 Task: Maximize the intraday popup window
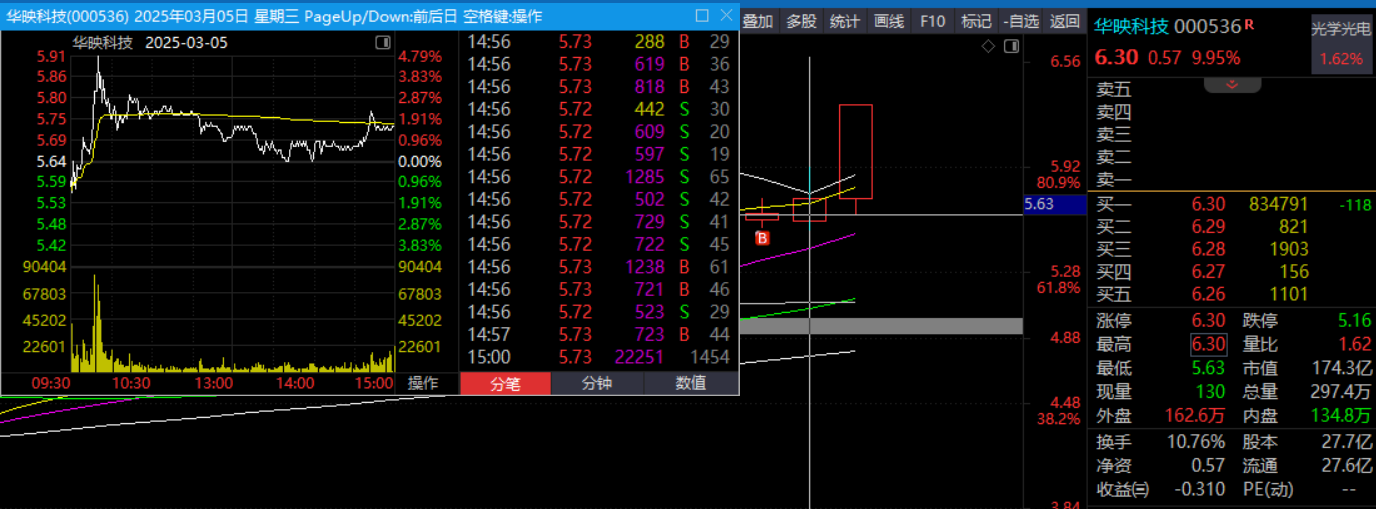point(701,16)
